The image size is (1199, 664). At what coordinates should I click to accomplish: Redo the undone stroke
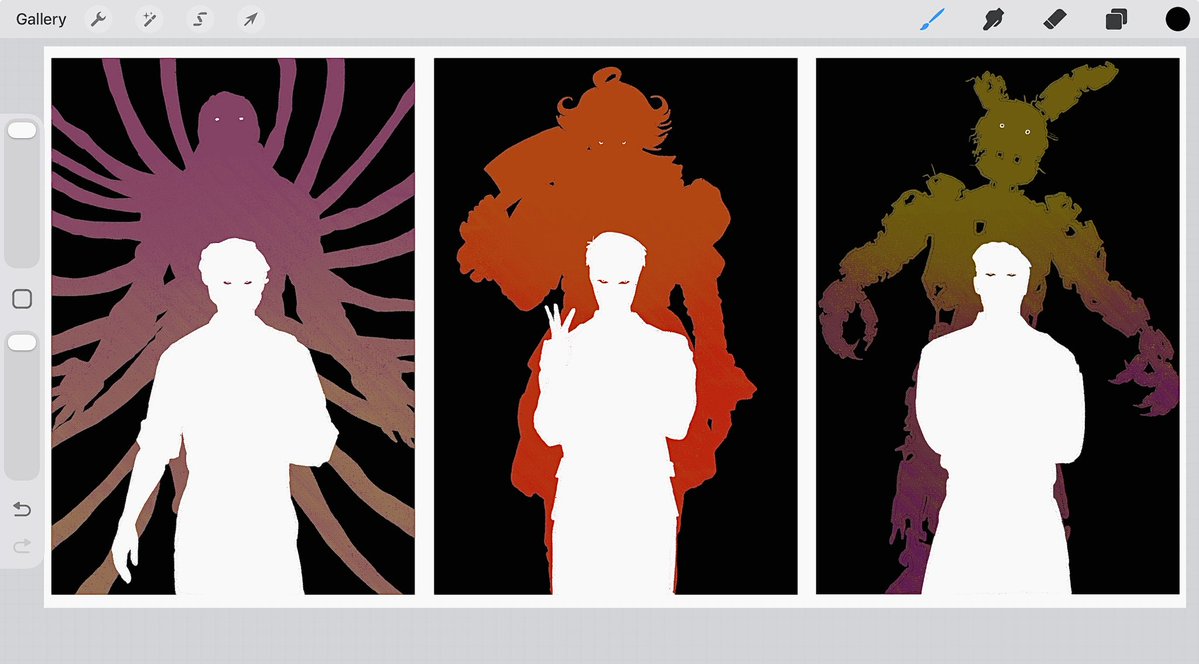22,545
